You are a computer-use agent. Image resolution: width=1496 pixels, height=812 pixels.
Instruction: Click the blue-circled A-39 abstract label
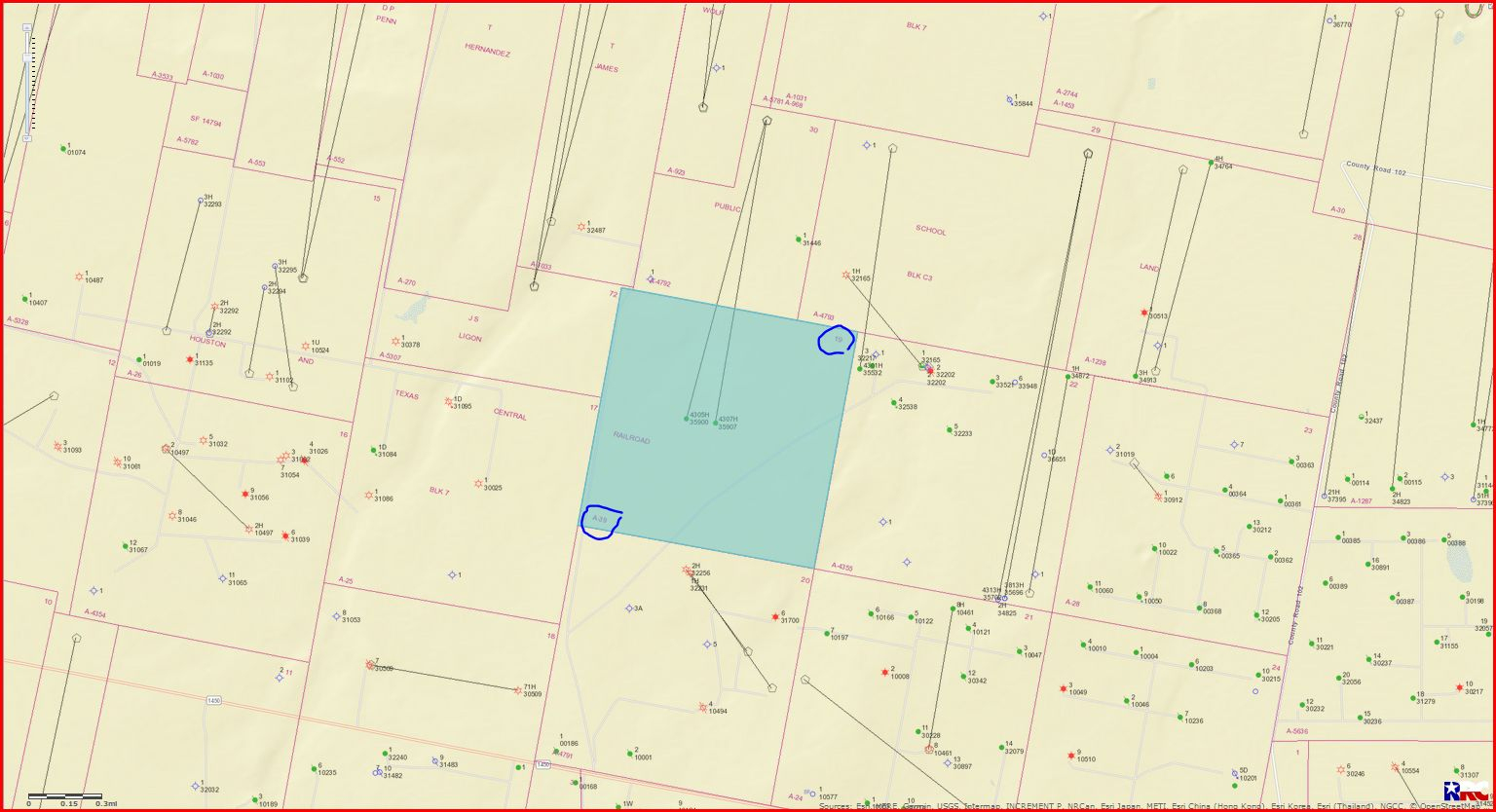click(600, 520)
